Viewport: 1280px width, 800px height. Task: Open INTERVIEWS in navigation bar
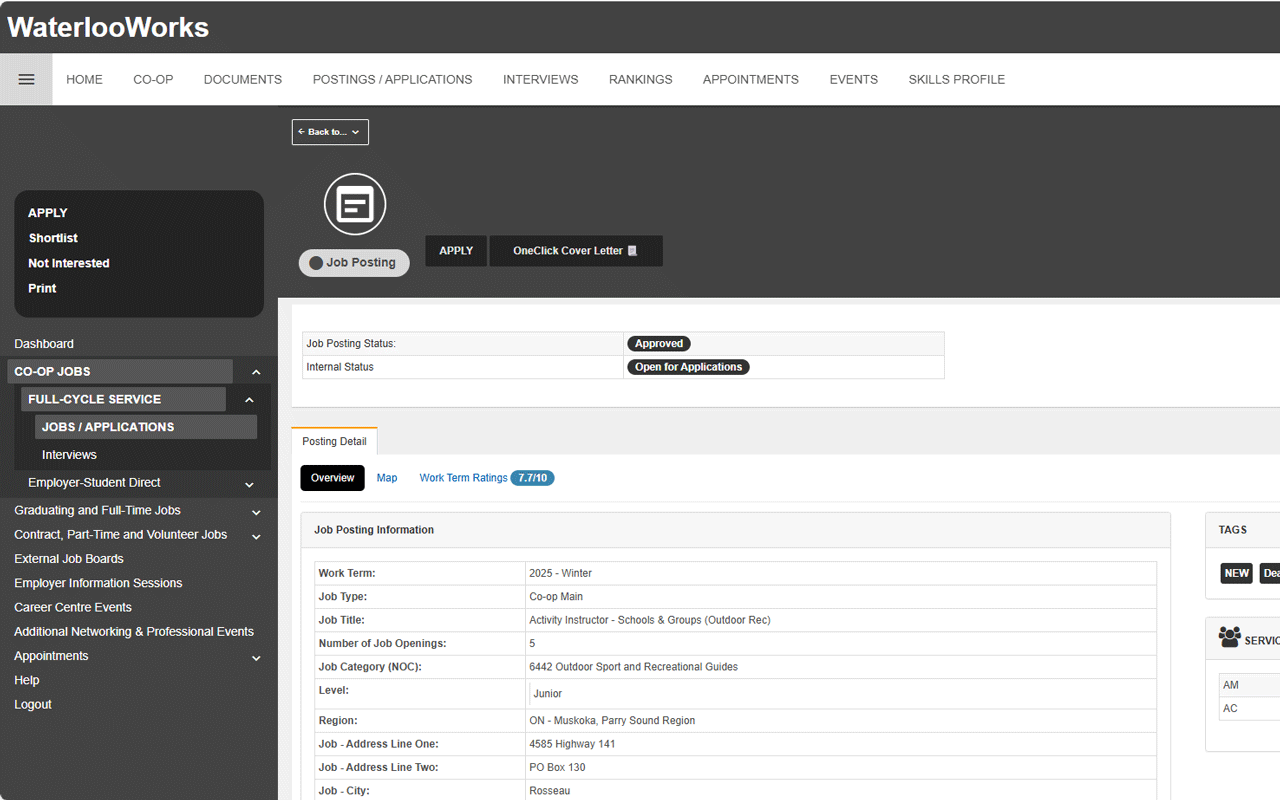[x=540, y=79]
